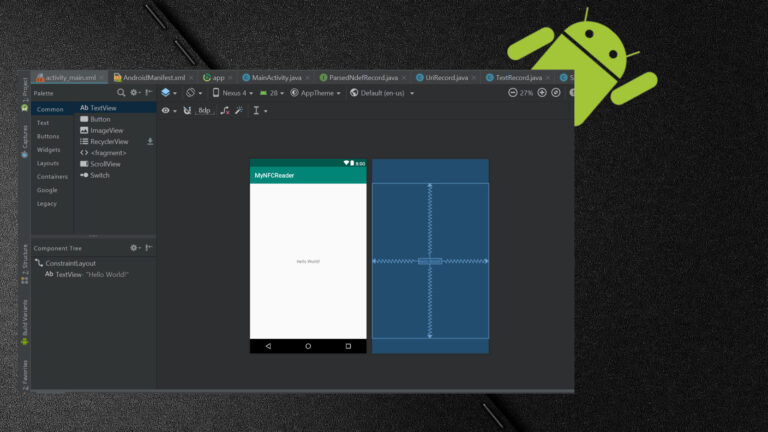Open the Component Tree gear settings icon
The image size is (768, 432).
[x=135, y=248]
